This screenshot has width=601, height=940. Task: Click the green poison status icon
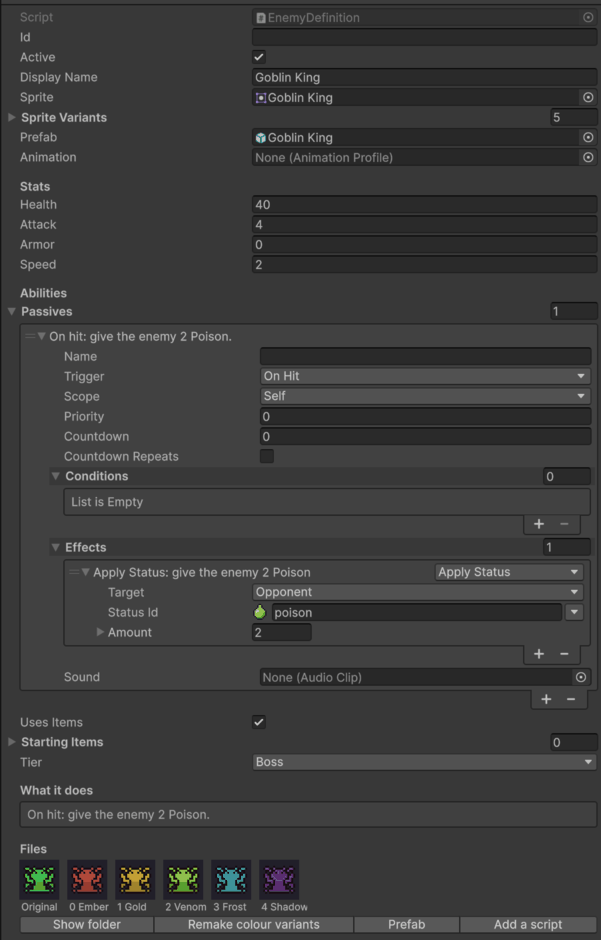pyautogui.click(x=260, y=612)
